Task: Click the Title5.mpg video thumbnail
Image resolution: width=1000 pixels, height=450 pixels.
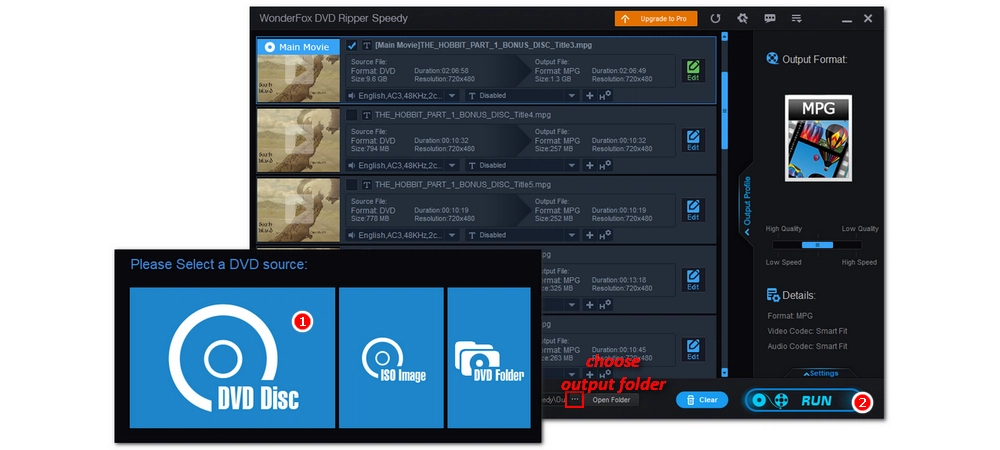Action: point(298,210)
